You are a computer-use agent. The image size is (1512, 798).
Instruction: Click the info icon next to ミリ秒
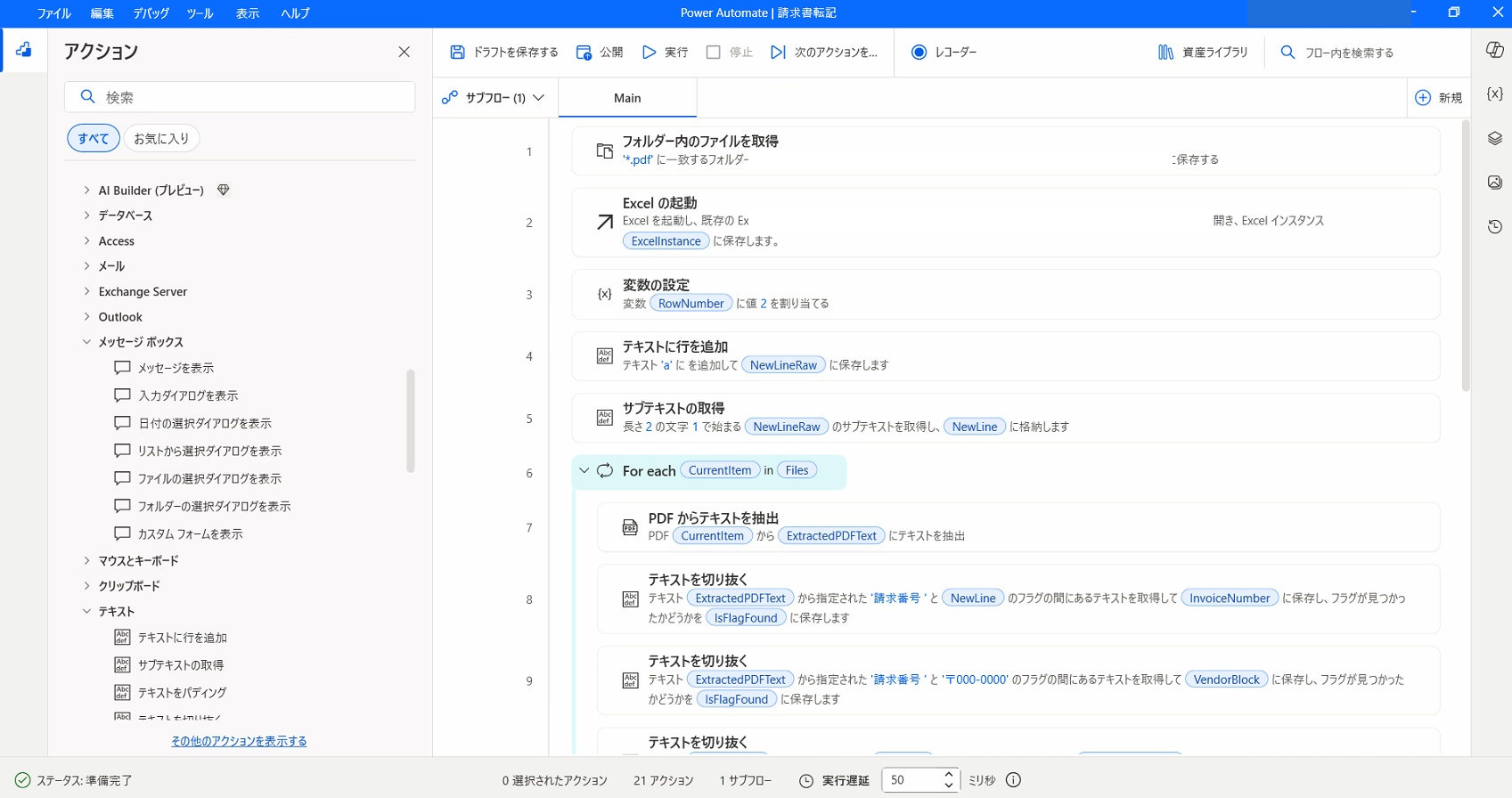(1013, 780)
